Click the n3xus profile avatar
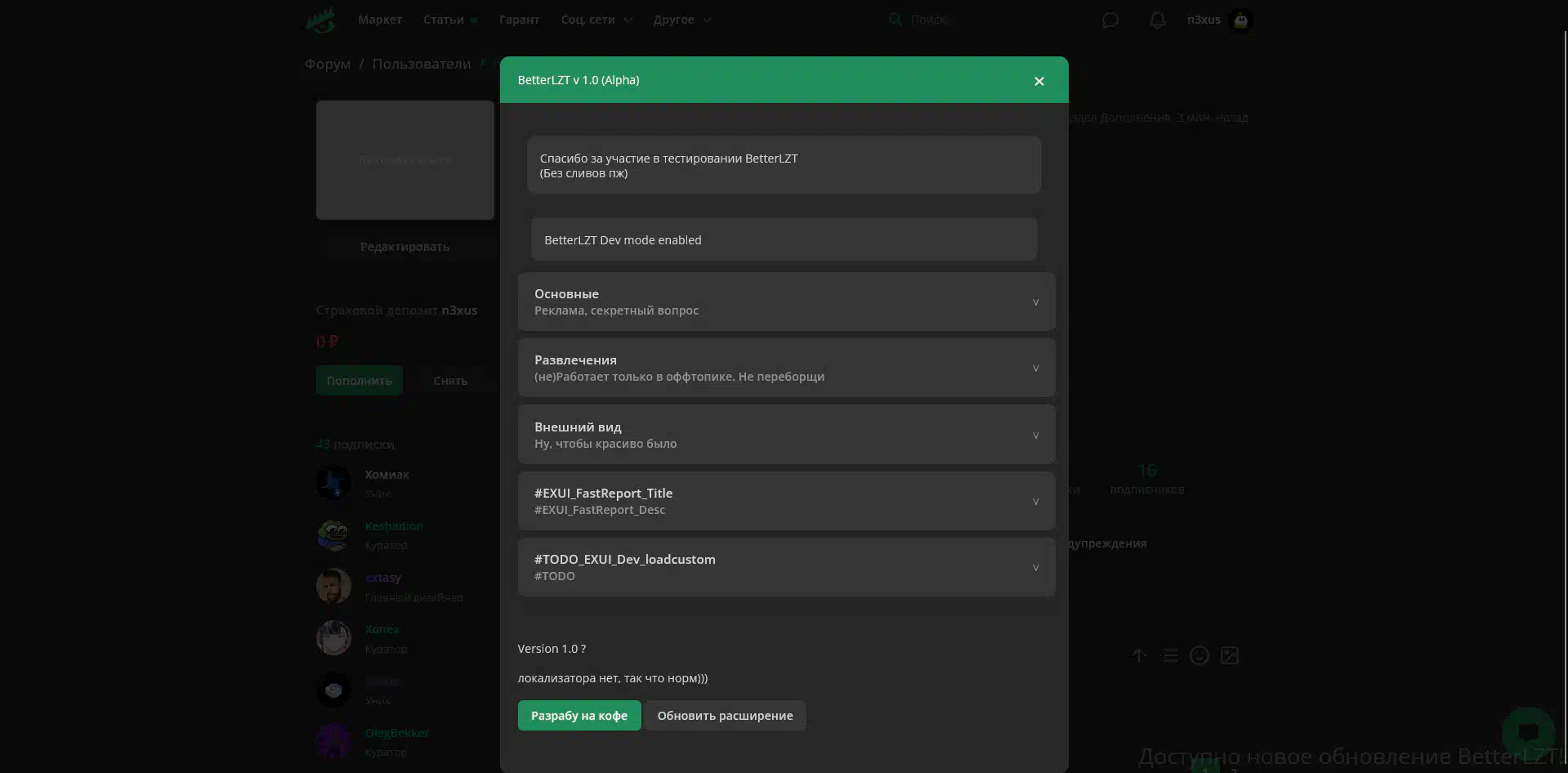The height and width of the screenshot is (773, 1568). [x=1241, y=20]
